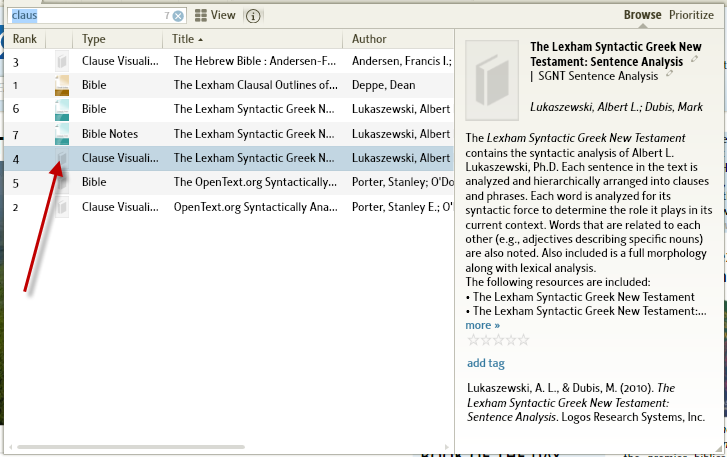The width and height of the screenshot is (727, 457).
Task: Clear the 'claus' search filter
Action: coord(178,16)
